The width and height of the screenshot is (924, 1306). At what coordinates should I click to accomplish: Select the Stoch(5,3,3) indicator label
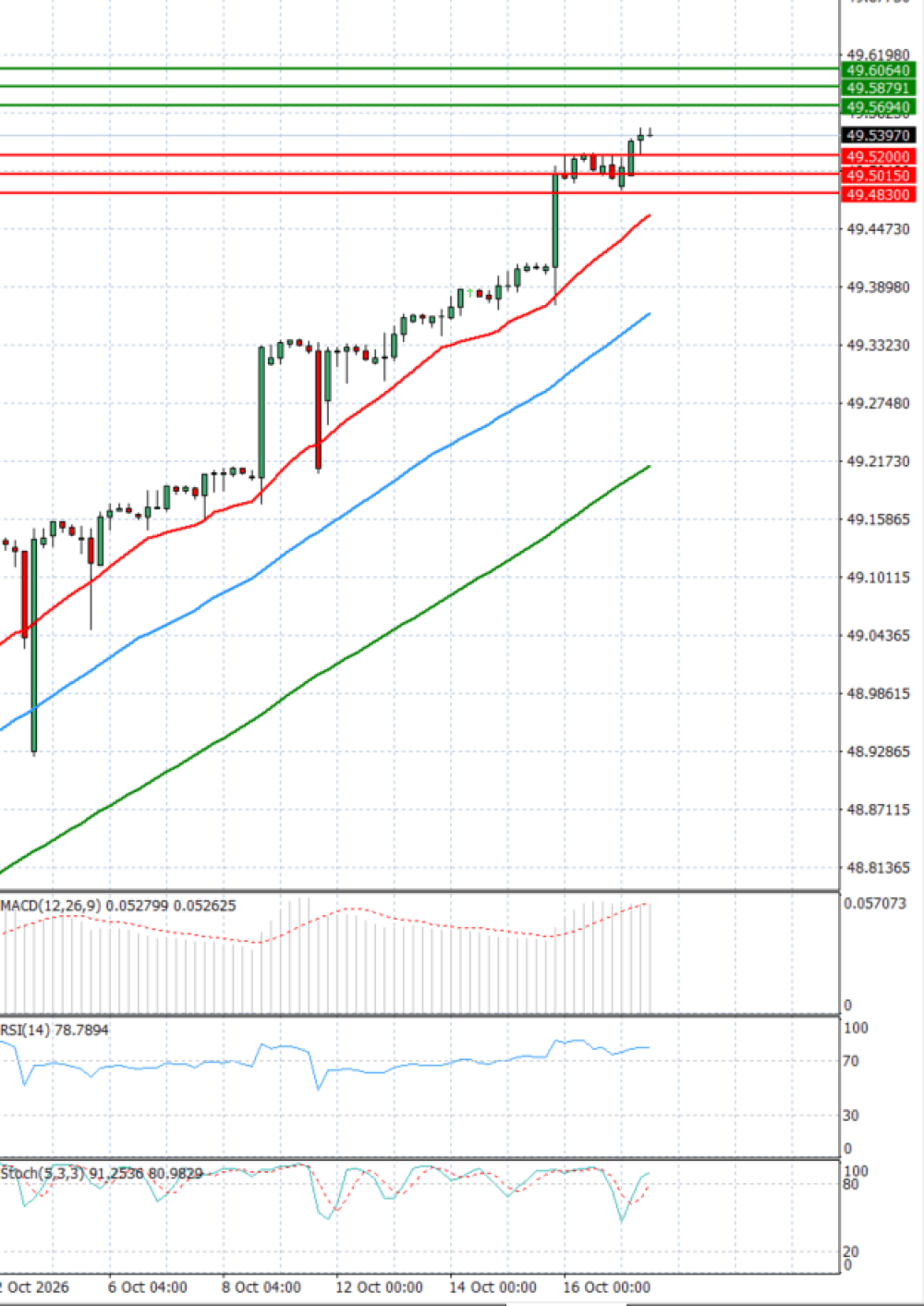tap(102, 1173)
